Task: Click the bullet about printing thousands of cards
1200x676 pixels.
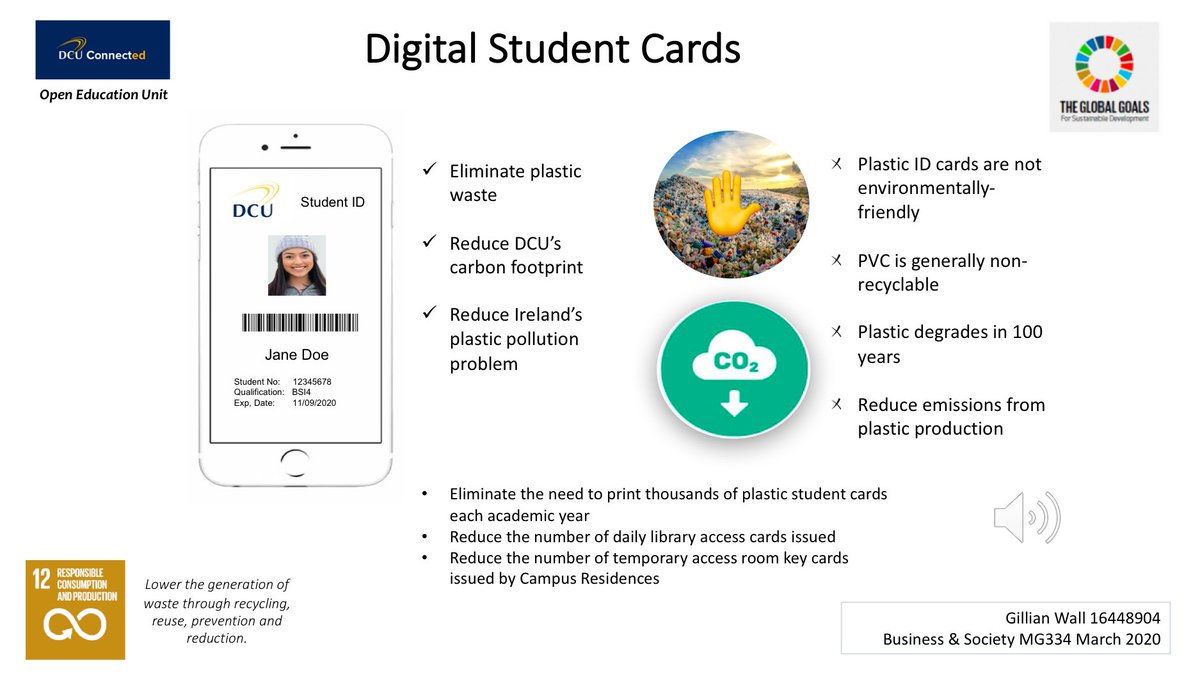Action: (655, 505)
